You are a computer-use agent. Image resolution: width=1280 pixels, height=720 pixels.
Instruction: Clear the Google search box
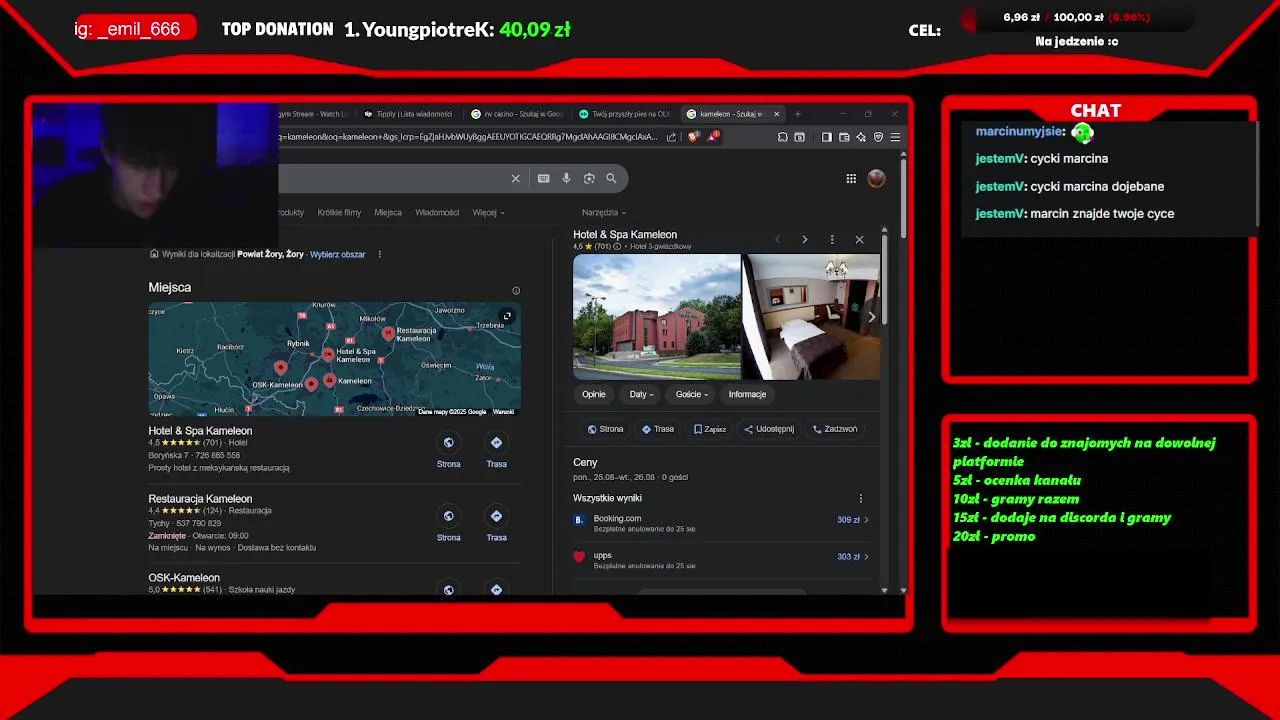pyautogui.click(x=515, y=178)
